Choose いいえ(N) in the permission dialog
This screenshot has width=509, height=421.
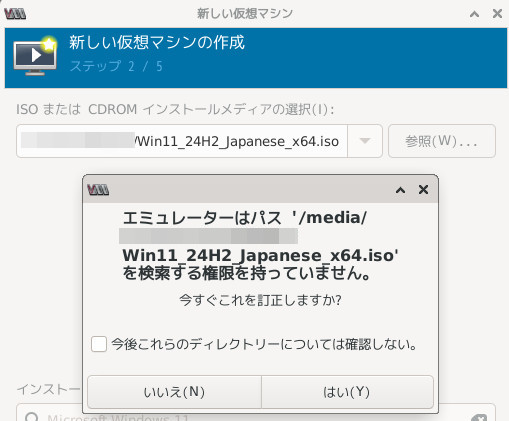point(174,392)
